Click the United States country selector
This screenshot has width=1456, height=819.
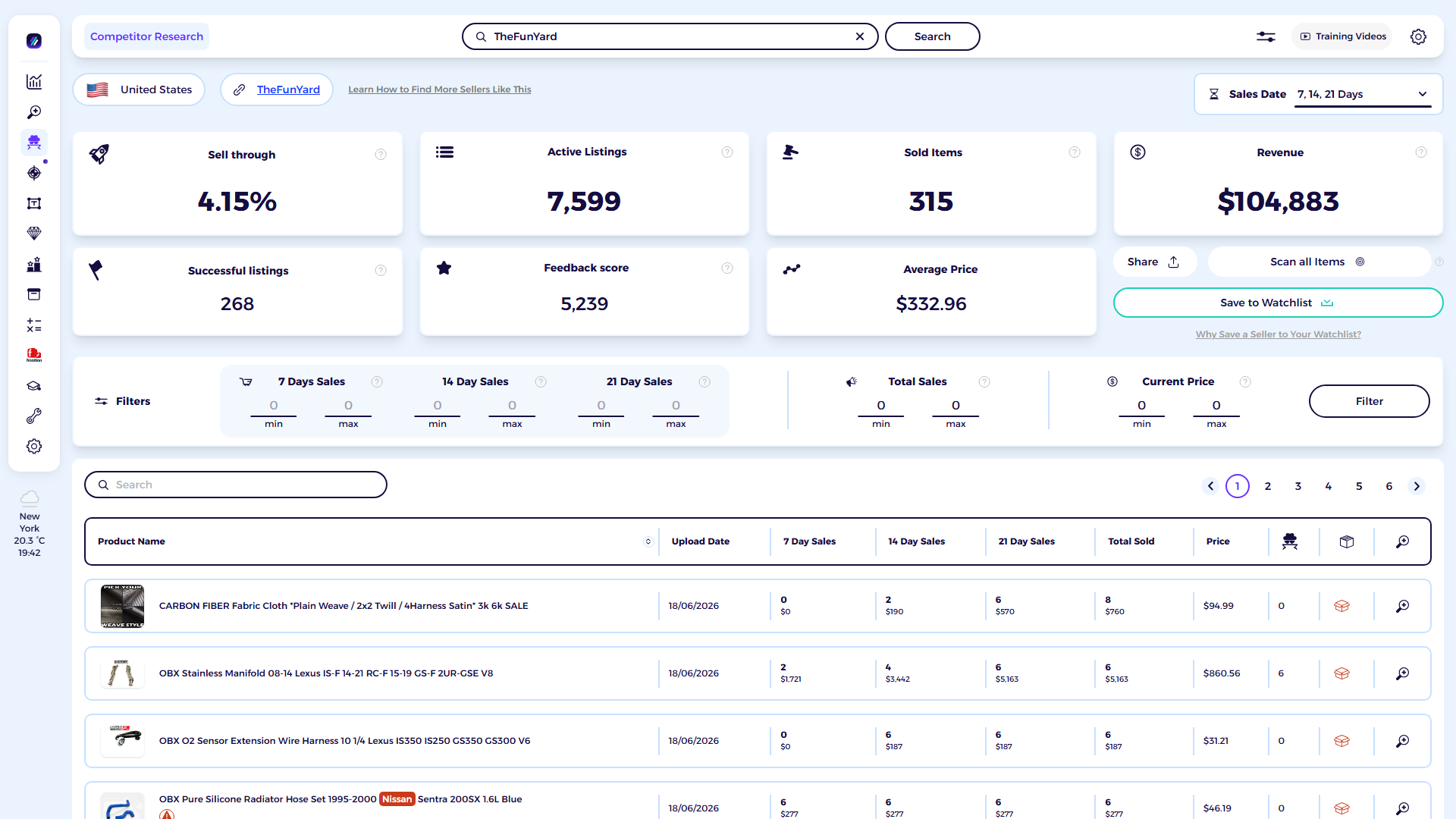(x=139, y=89)
